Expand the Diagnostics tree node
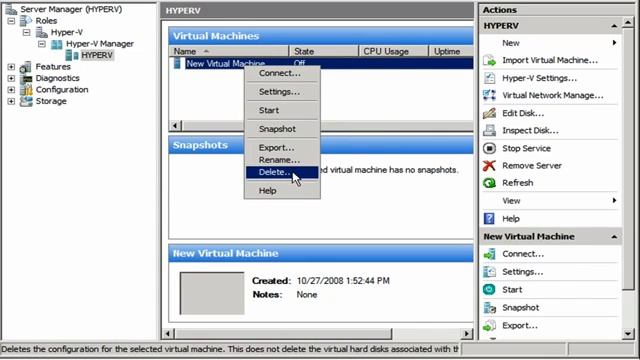 tap(11, 78)
